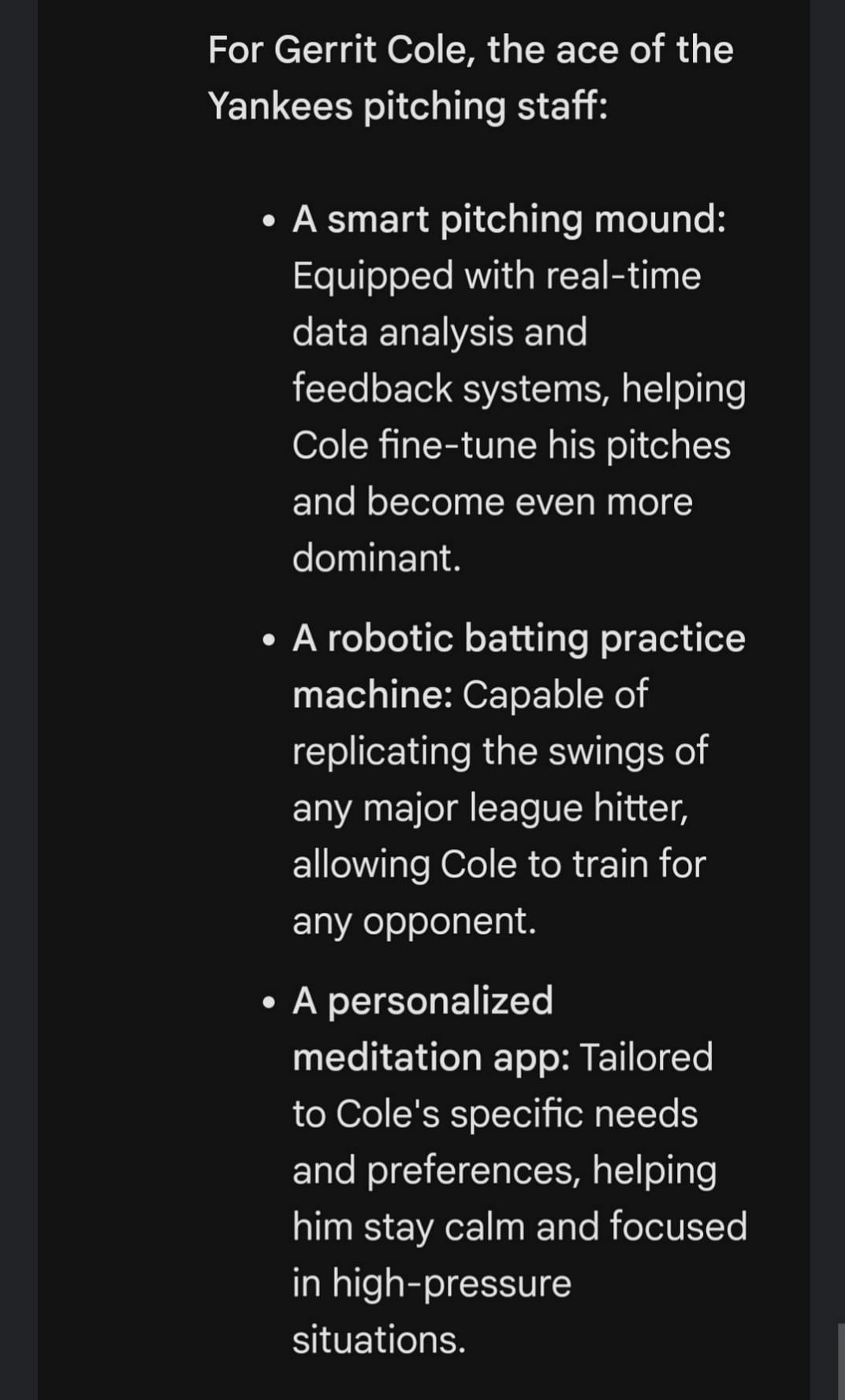Click the "For Gerrit Cole, the ace" line

pos(471,50)
